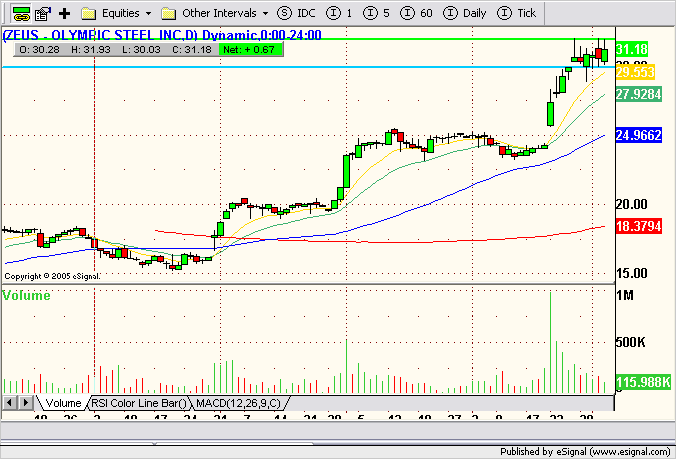This screenshot has height=459, width=676.
Task: Click the Copyright 2005 eSignal text
Action: tap(52, 276)
